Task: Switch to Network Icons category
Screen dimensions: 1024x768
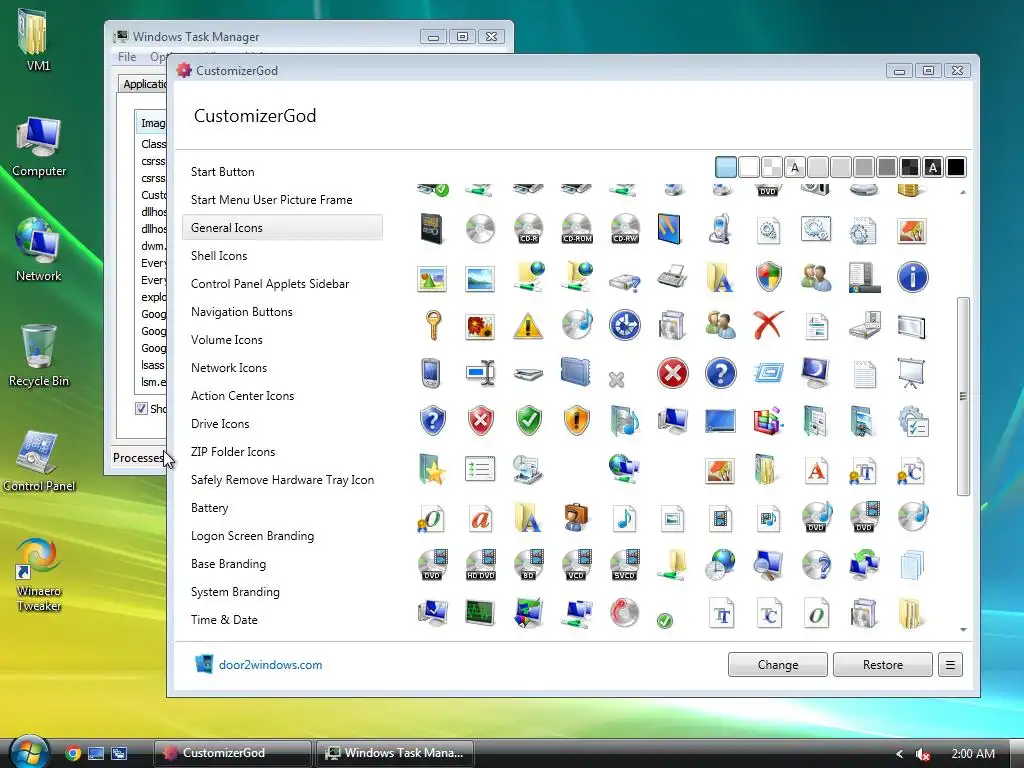Action: click(x=229, y=368)
